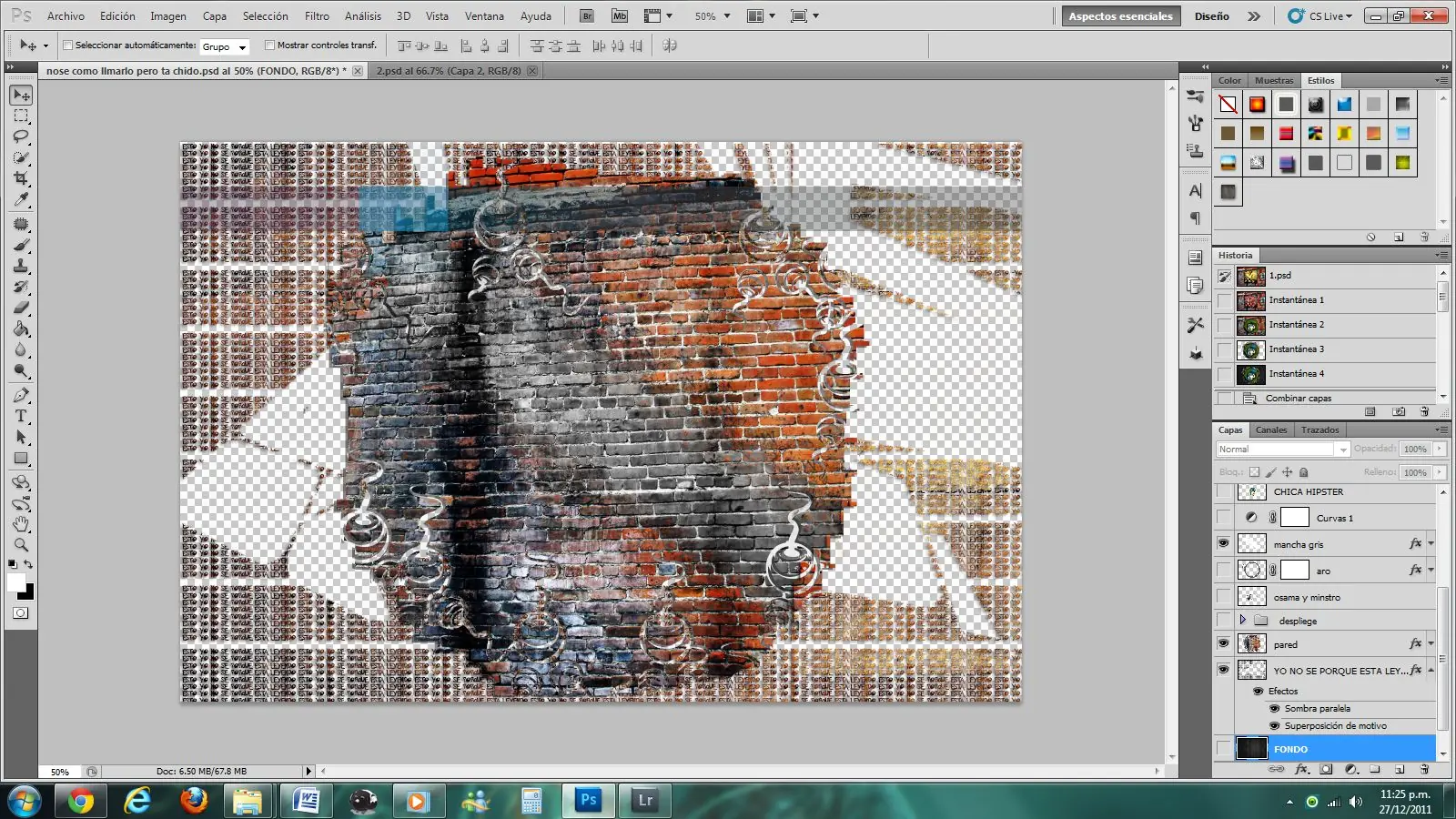
Task: Select the Rectangle shape tool
Action: click(21, 458)
